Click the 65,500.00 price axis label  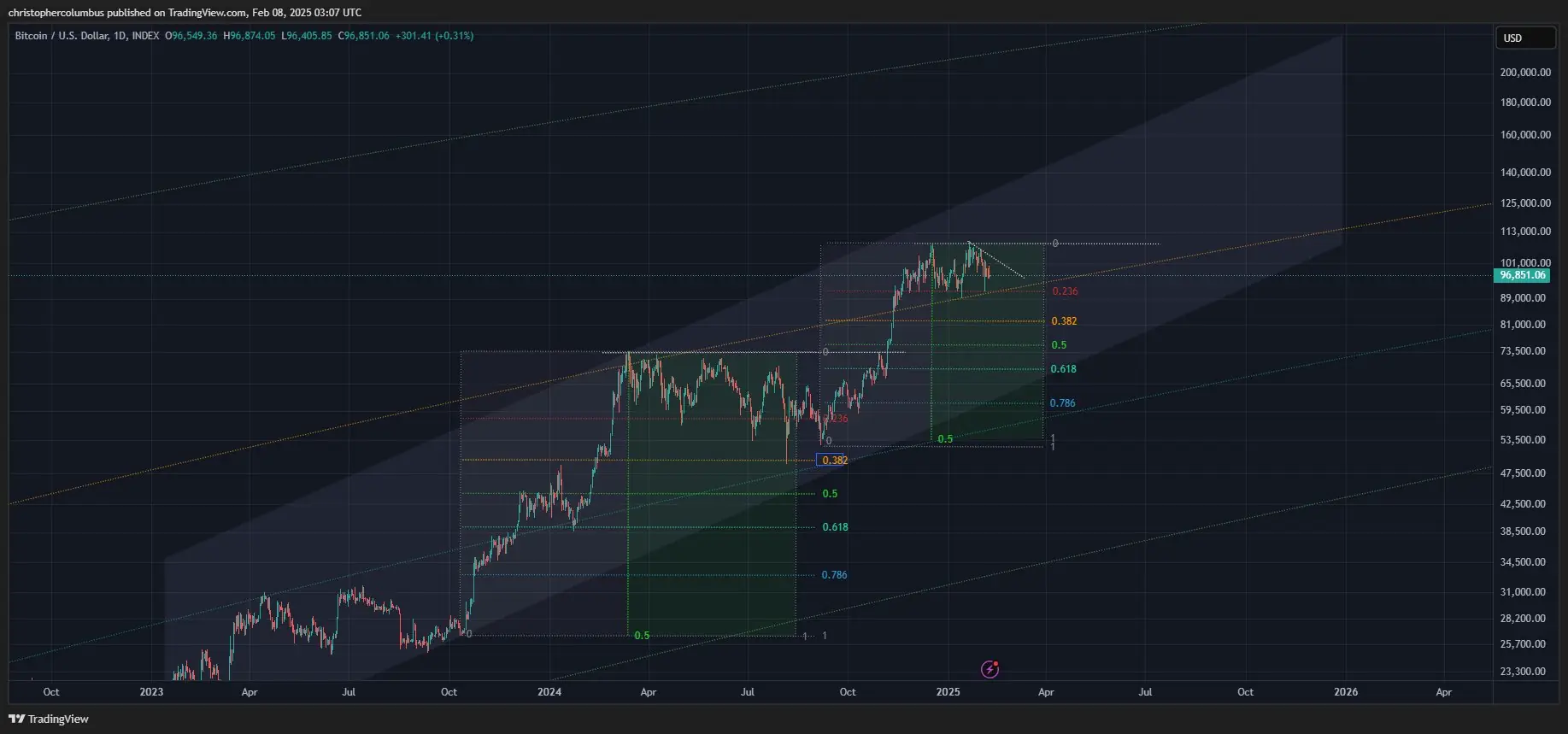[x=1523, y=384]
